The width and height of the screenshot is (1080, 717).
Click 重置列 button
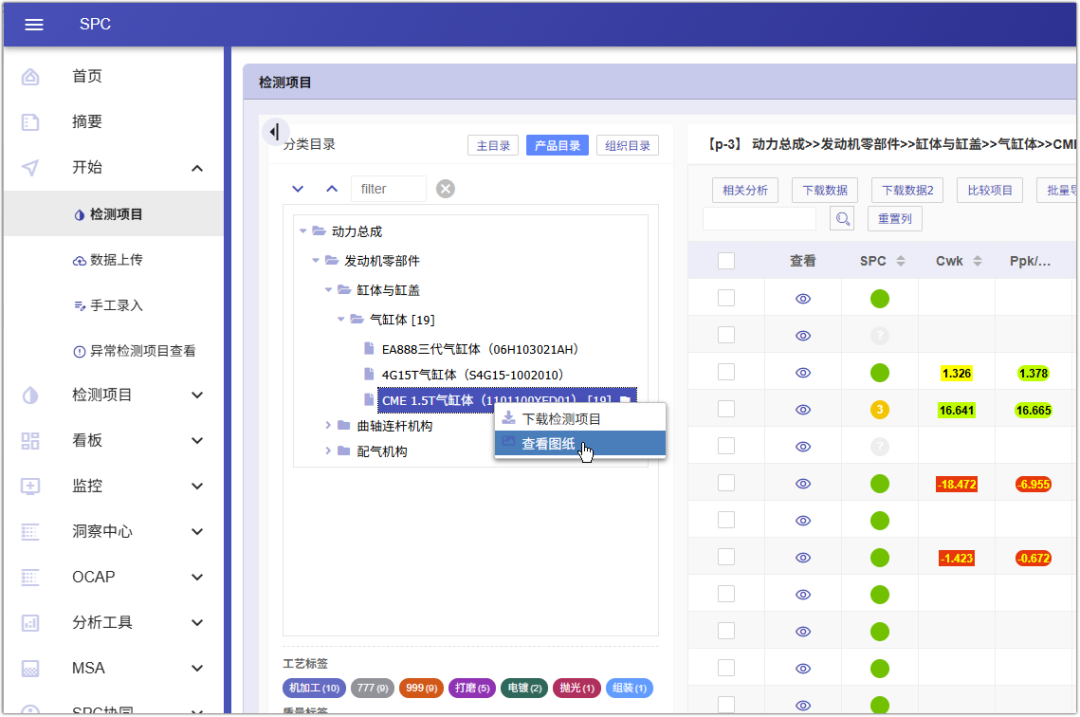pyautogui.click(x=895, y=219)
